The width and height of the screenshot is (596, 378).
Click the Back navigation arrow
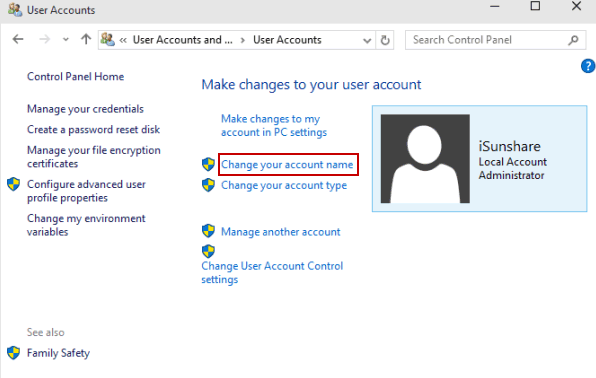tap(18, 39)
